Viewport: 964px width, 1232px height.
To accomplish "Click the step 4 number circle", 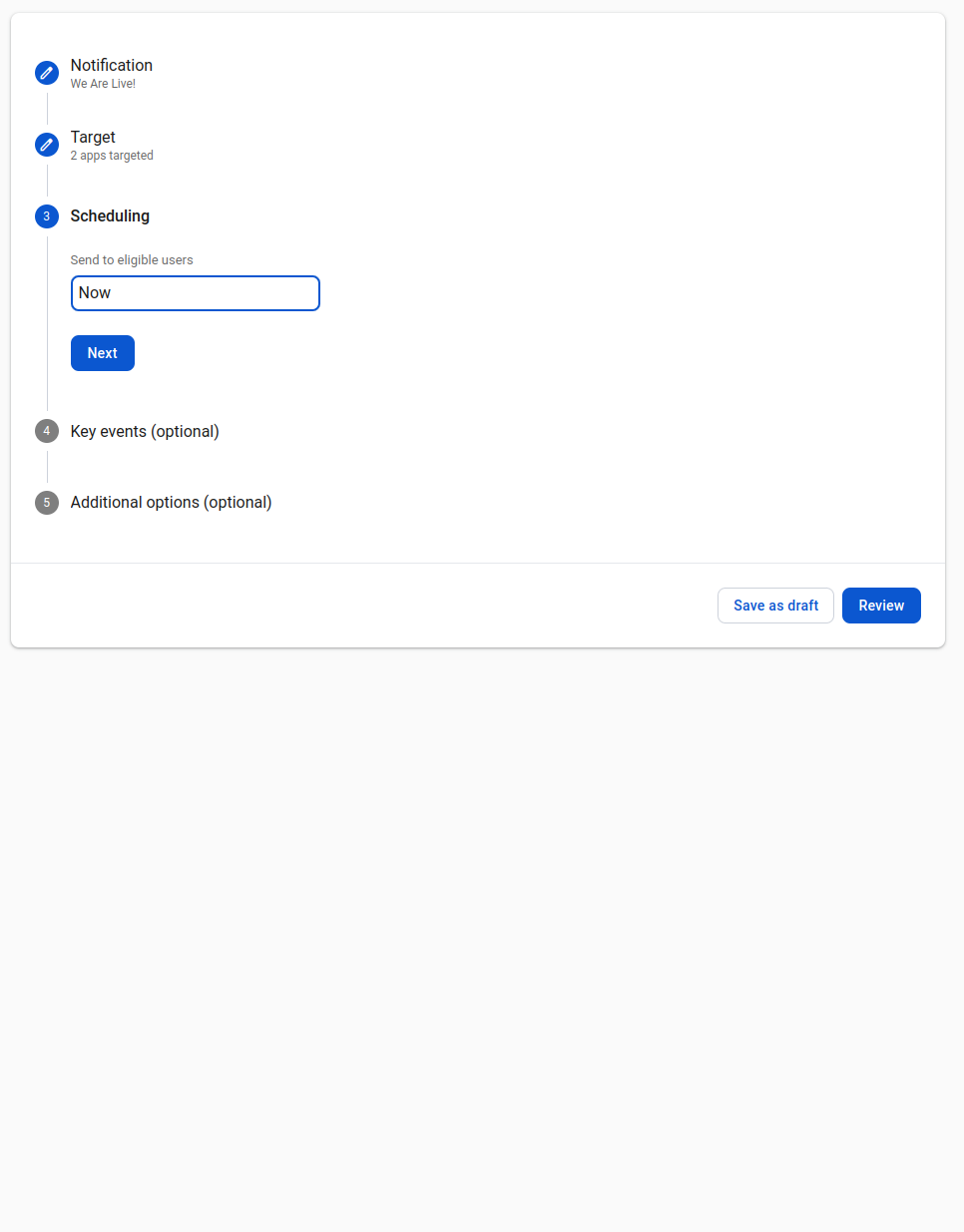I will coord(47,431).
